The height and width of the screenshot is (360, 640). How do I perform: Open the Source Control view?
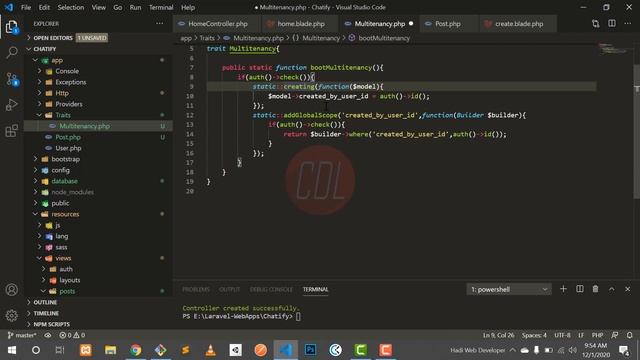(x=12, y=79)
